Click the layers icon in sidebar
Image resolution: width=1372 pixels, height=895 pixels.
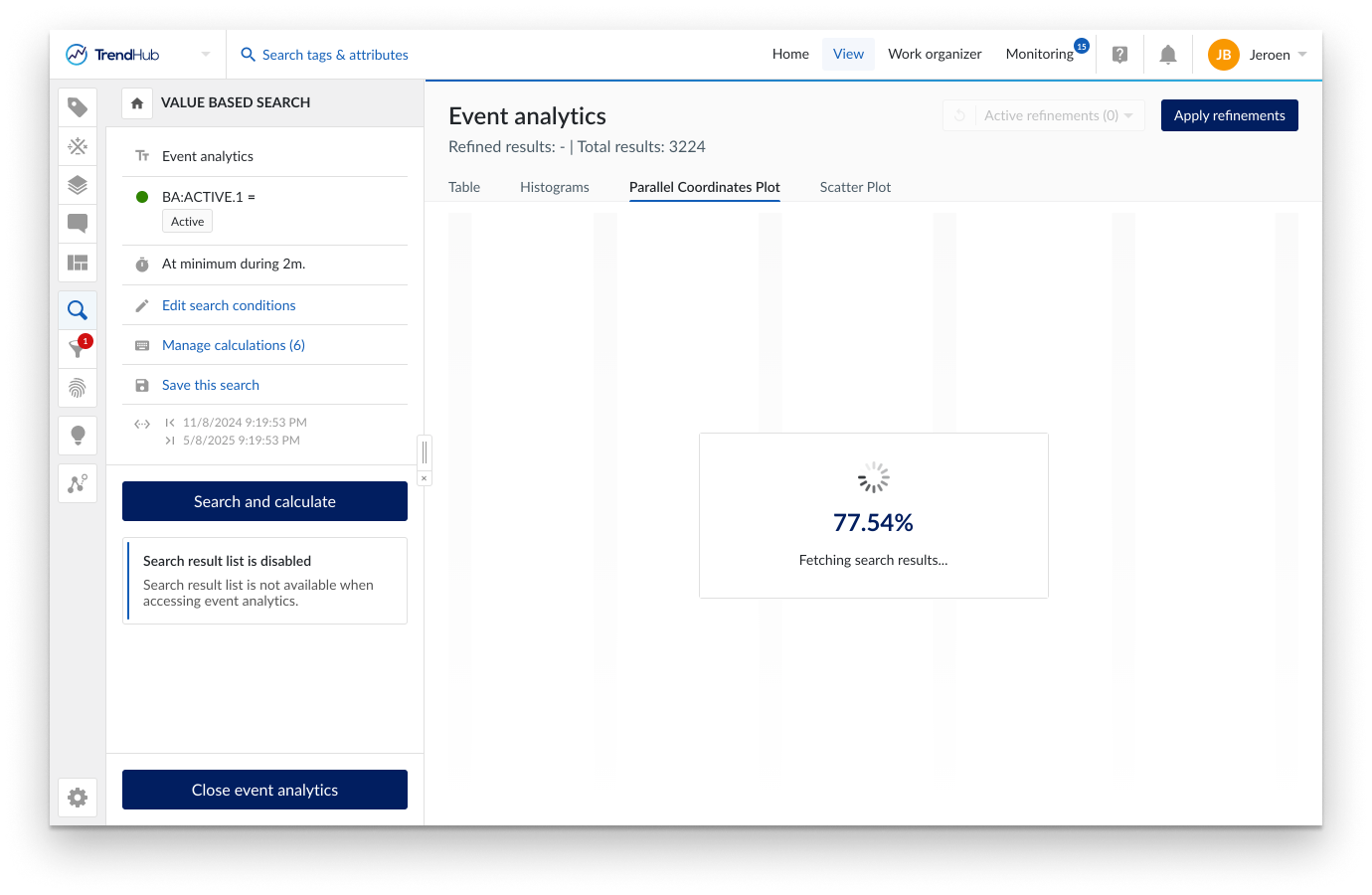click(x=78, y=185)
